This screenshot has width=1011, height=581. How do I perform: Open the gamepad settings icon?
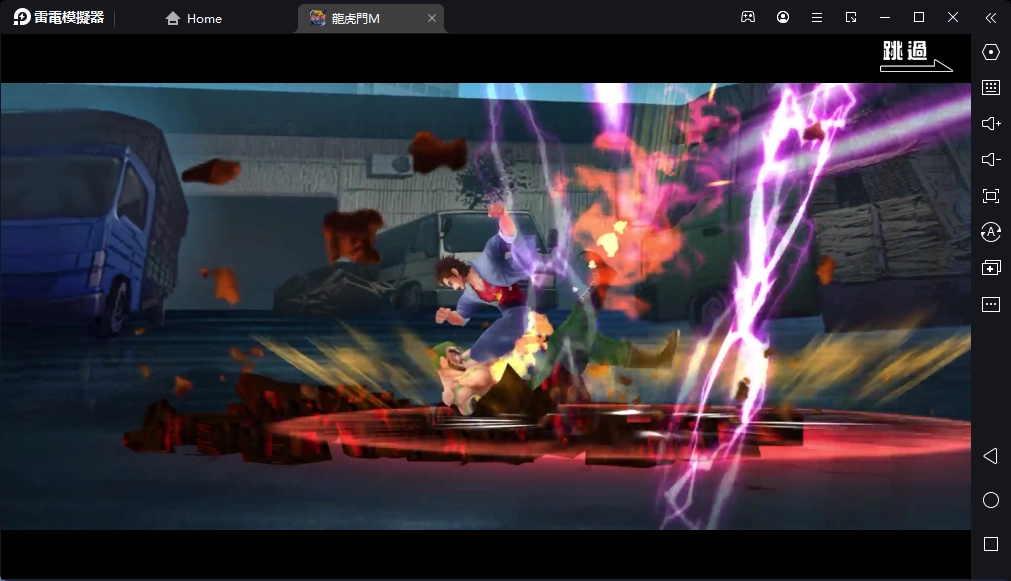(x=748, y=17)
